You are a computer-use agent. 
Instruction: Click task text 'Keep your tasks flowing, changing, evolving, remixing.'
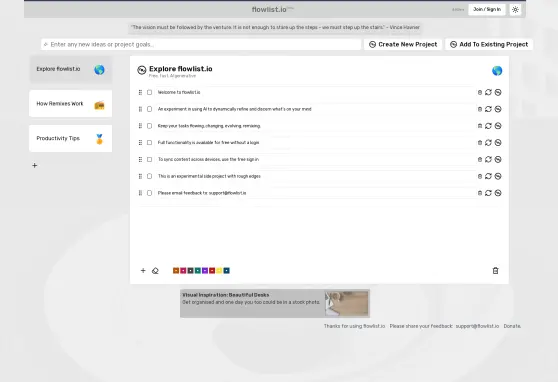click(209, 126)
